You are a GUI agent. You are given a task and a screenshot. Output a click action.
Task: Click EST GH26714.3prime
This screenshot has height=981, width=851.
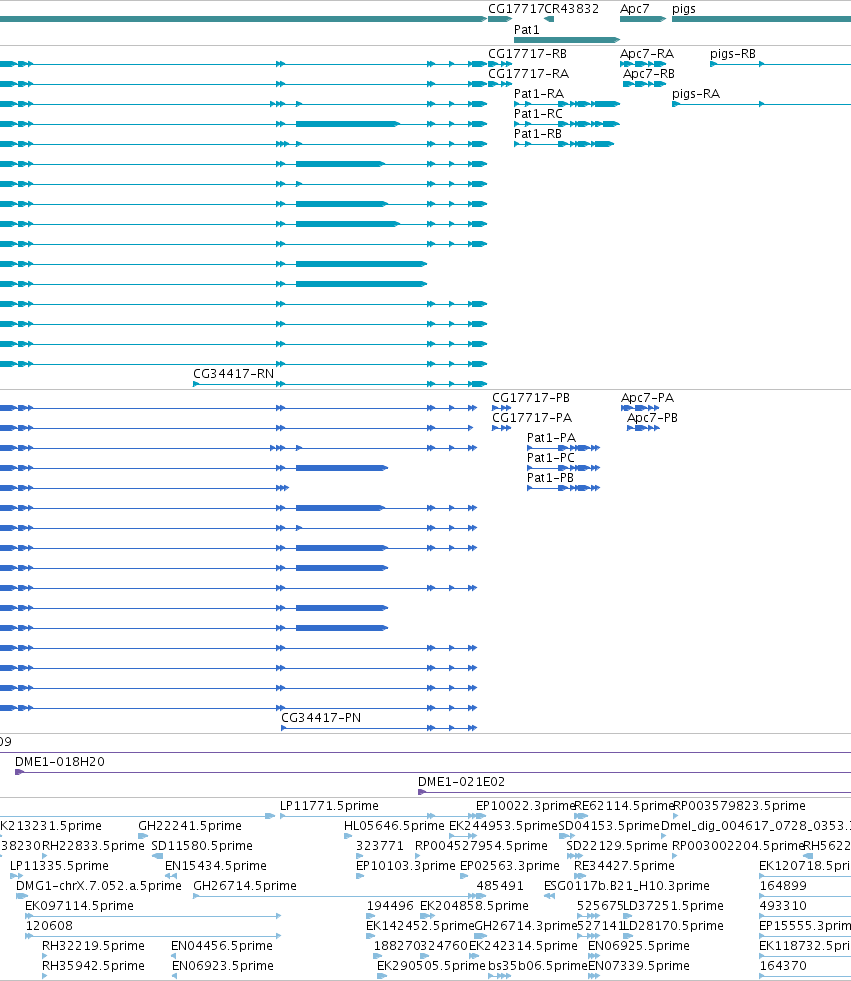tap(526, 926)
